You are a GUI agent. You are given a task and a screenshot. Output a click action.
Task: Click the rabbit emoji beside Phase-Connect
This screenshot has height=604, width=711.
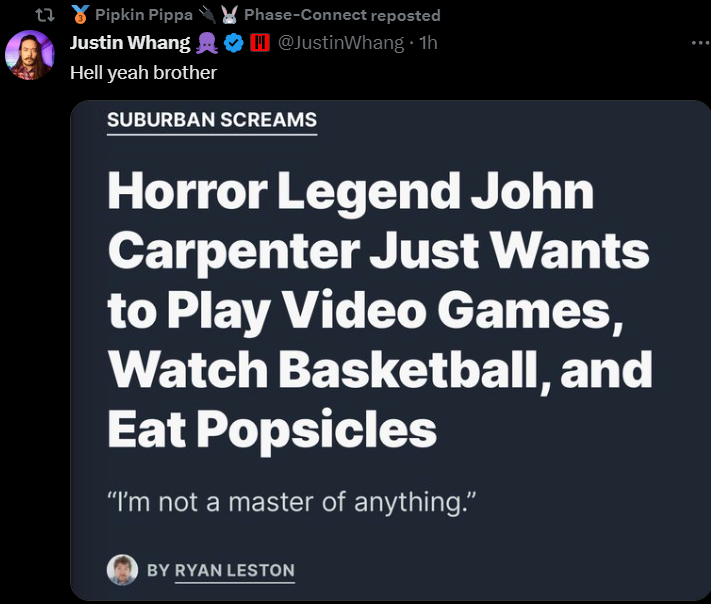229,15
